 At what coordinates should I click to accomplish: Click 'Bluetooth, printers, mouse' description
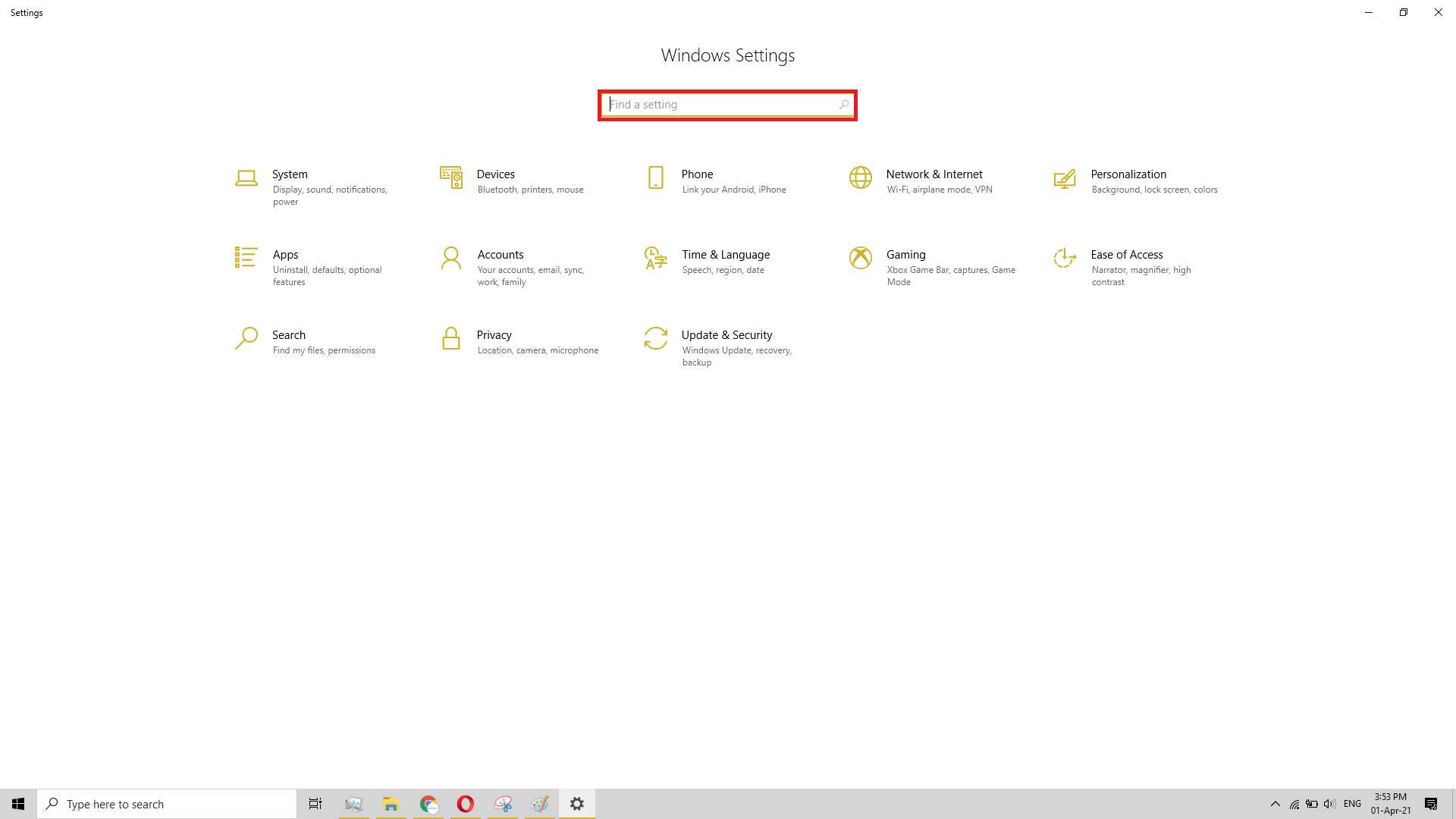coord(530,190)
